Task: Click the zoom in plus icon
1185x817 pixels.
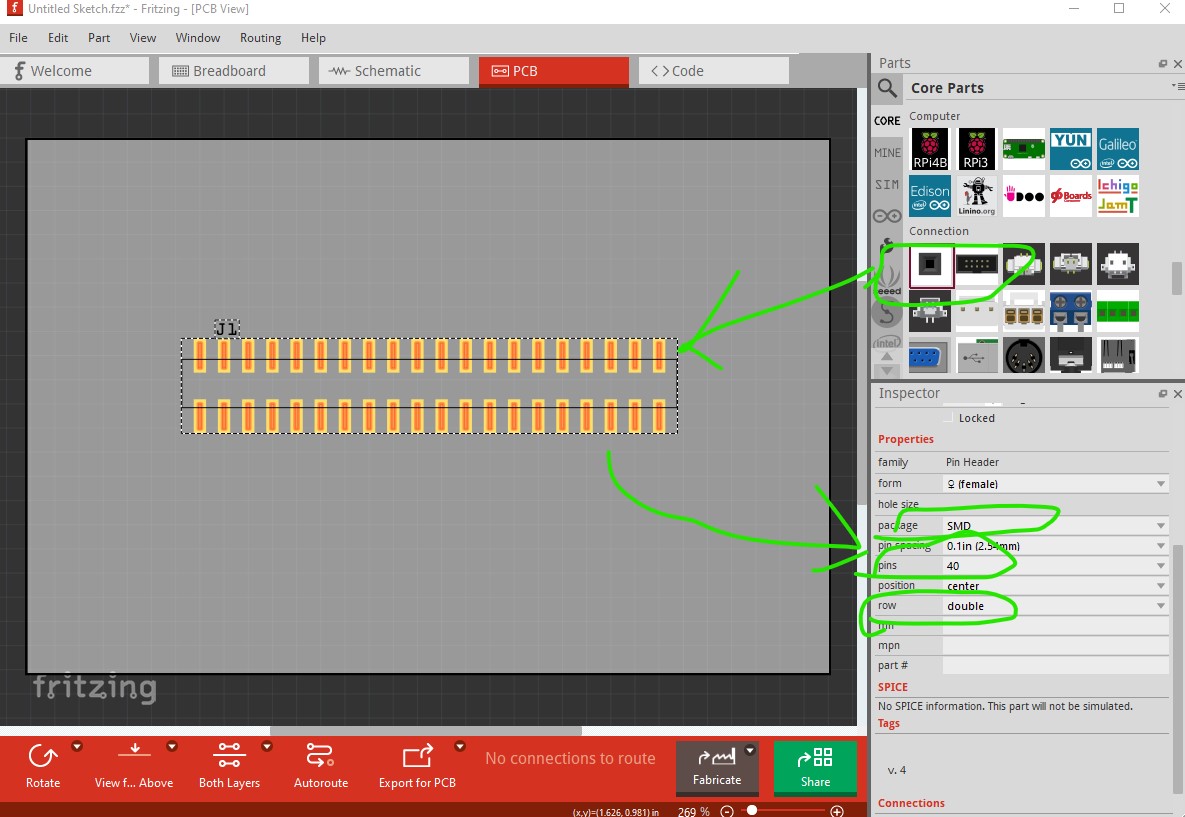Action: pyautogui.click(x=837, y=811)
